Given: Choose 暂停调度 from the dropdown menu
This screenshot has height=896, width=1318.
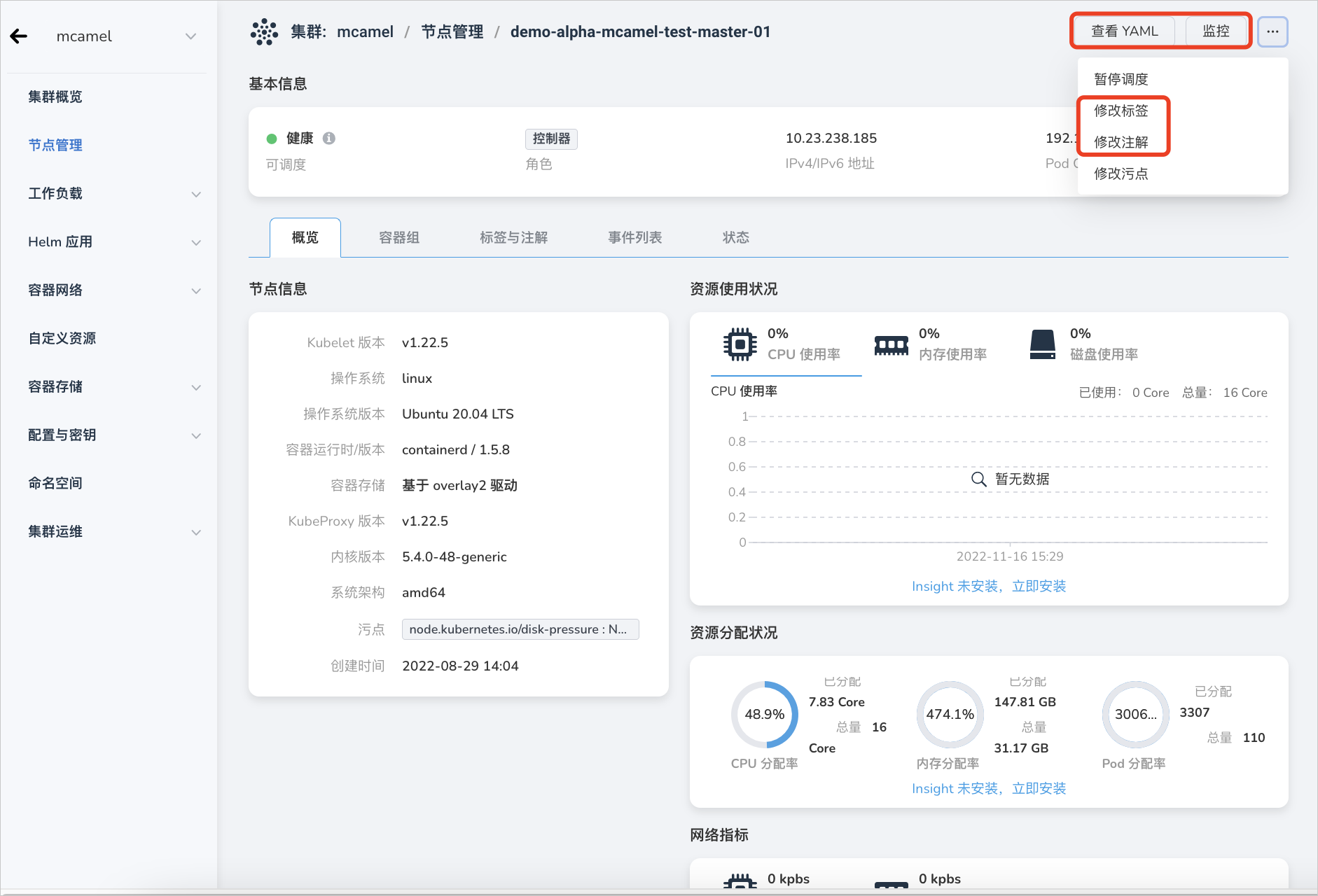Looking at the screenshot, I should (x=1121, y=79).
